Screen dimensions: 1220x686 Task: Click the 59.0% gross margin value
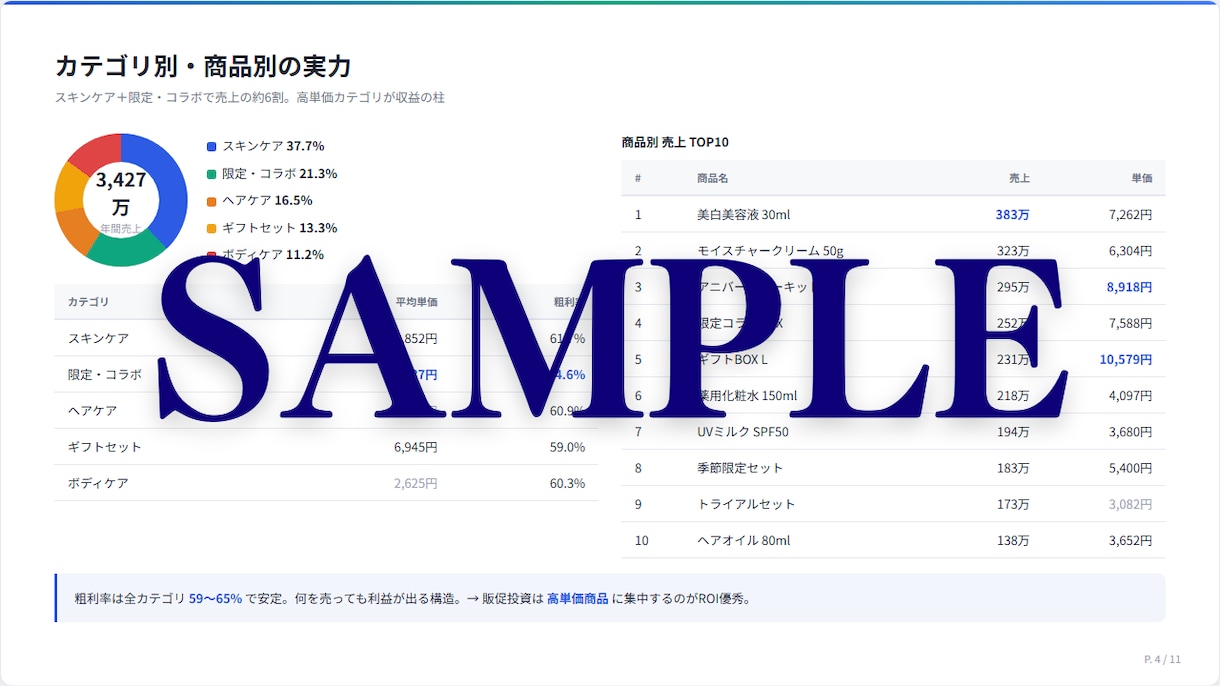point(567,447)
